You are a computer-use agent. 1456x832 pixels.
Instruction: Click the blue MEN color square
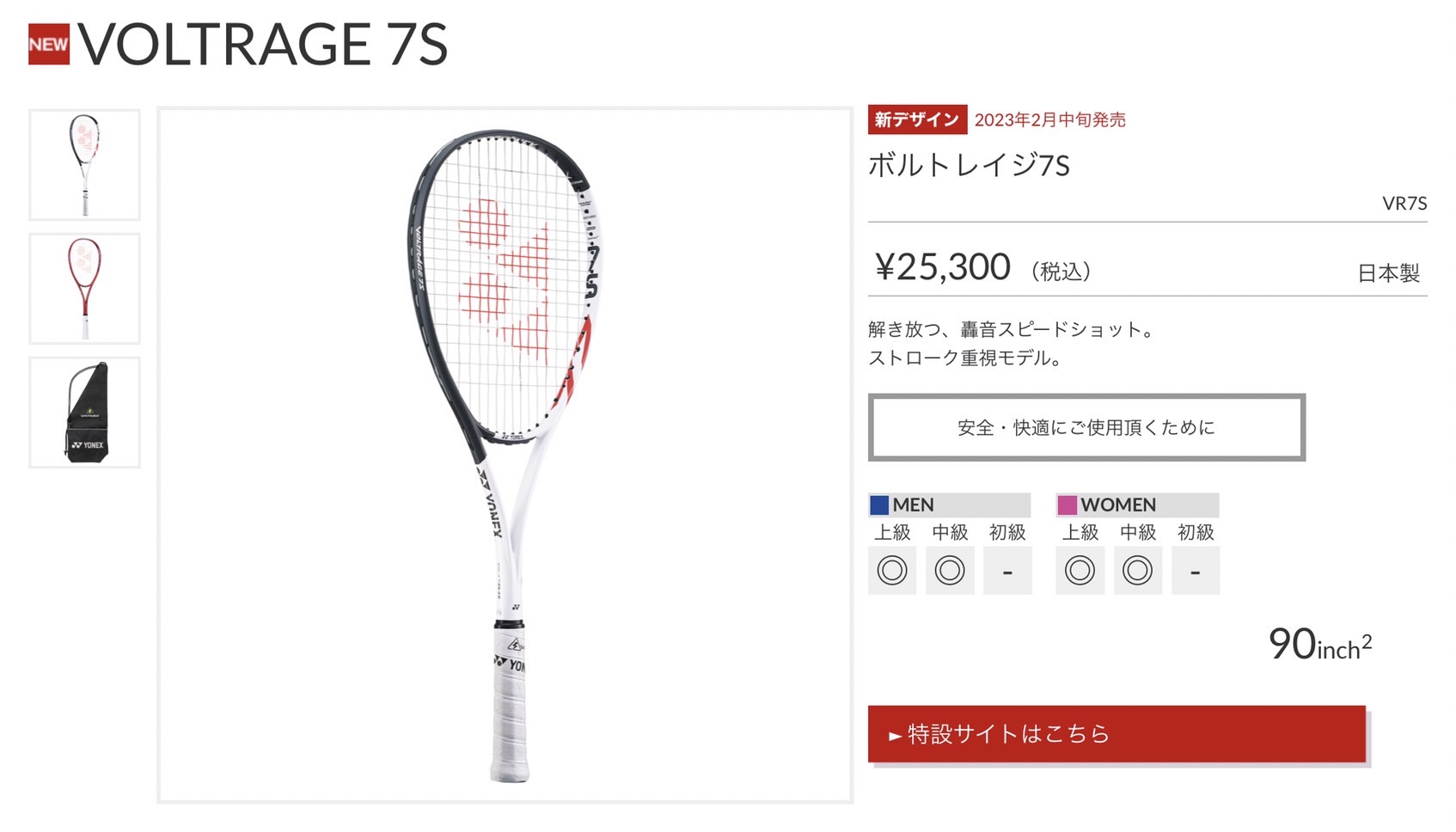(879, 505)
